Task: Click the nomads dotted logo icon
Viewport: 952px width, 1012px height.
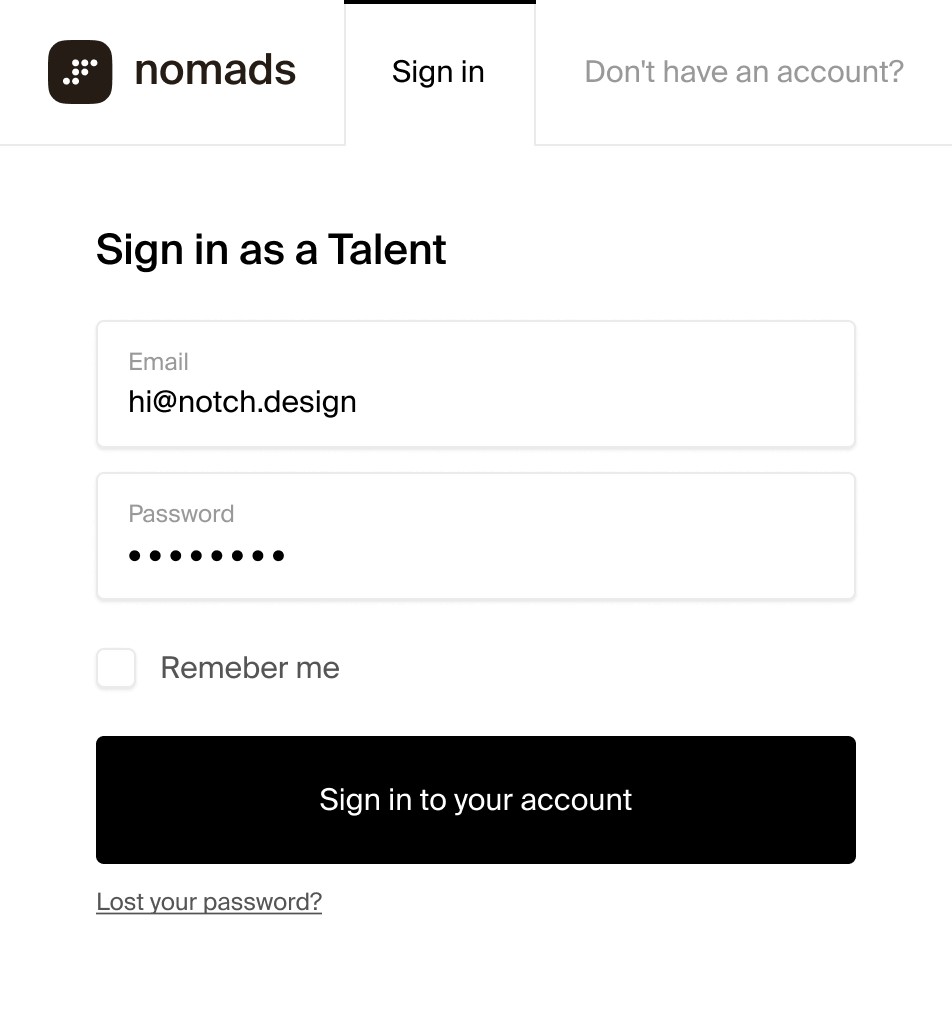Action: coord(80,72)
